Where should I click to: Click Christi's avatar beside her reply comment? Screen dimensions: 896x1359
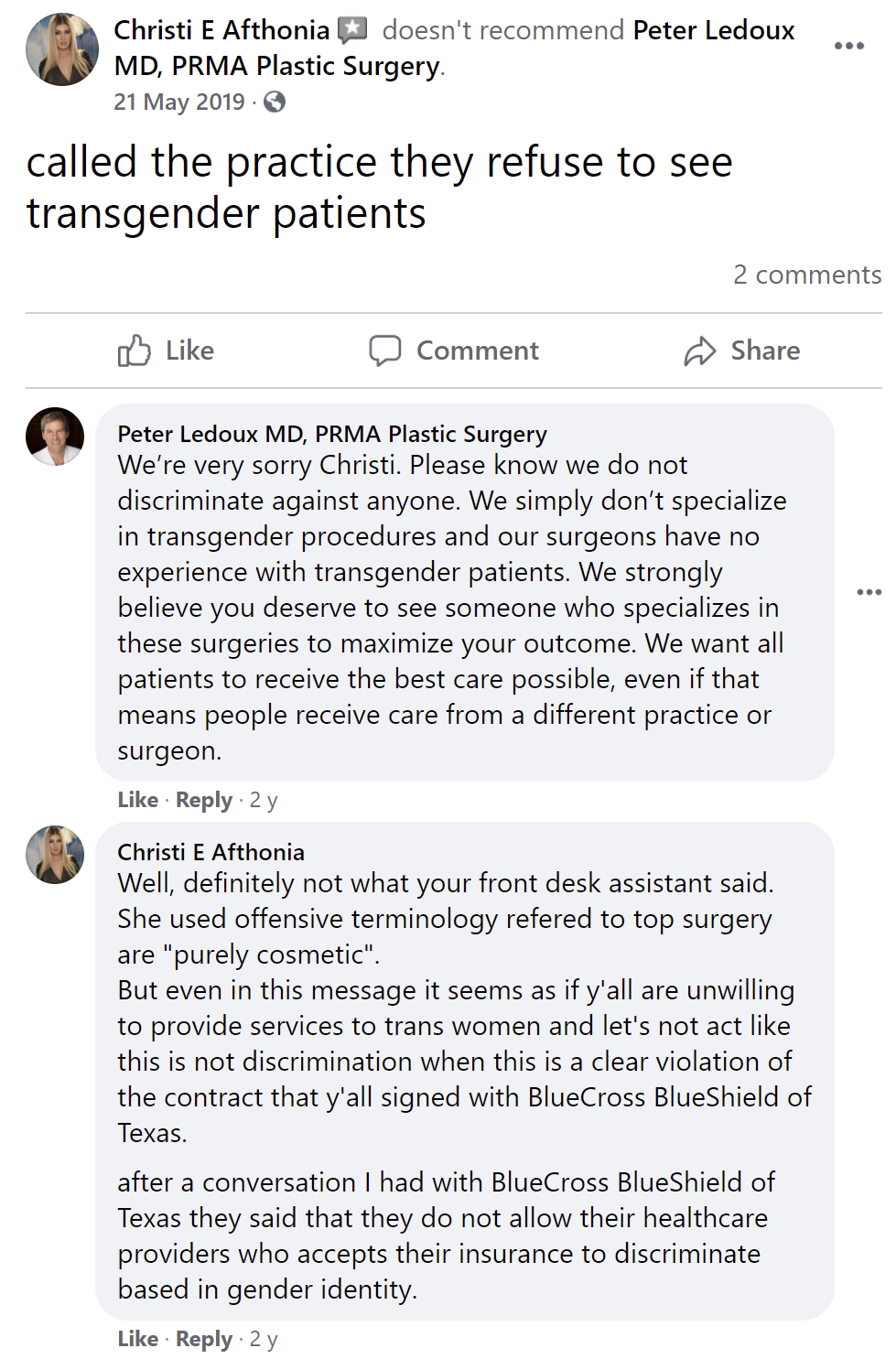click(55, 855)
